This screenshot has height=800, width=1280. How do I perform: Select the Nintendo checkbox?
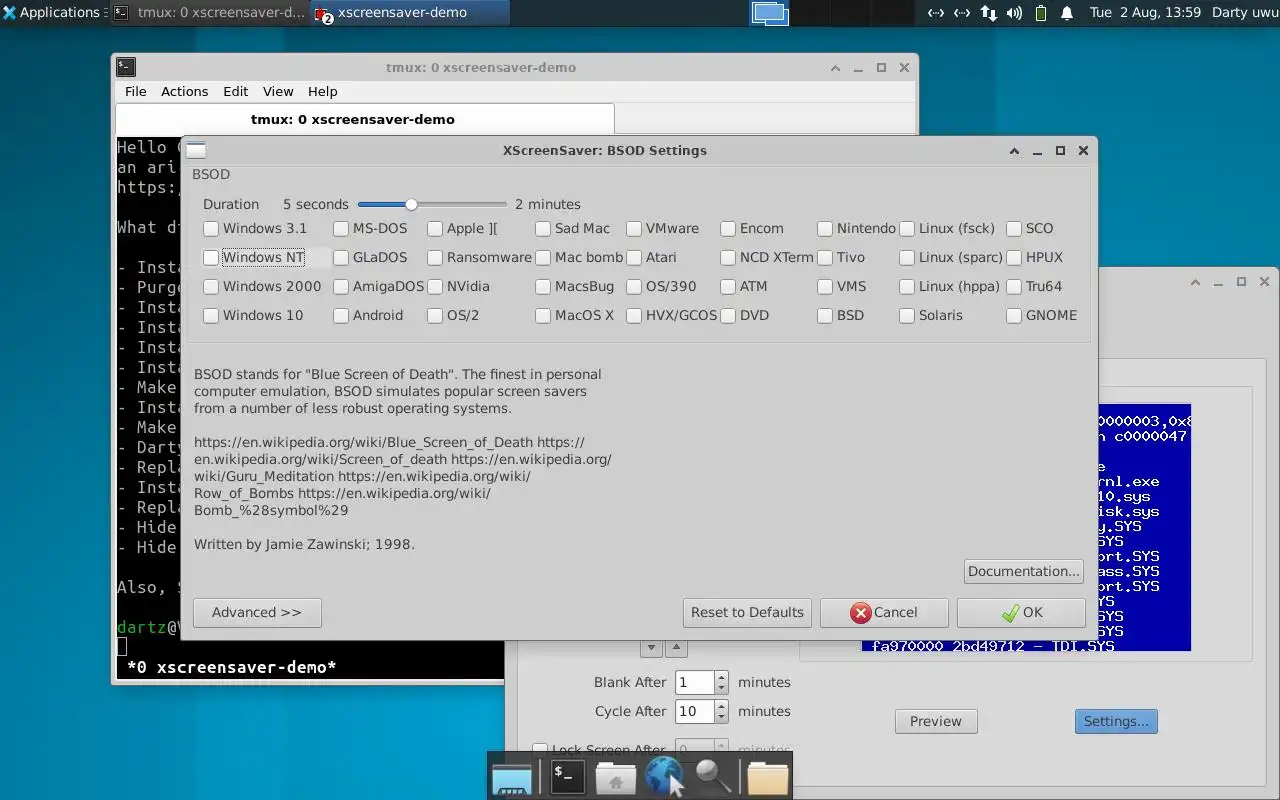825,229
